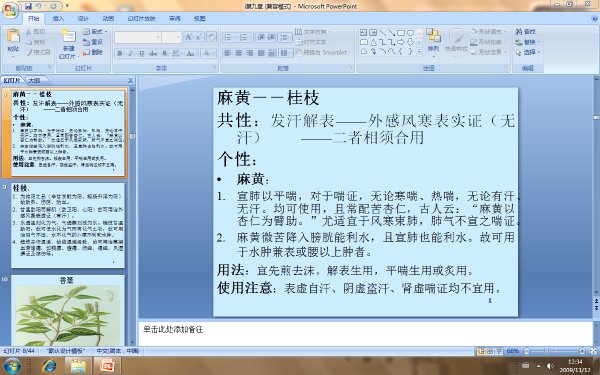Open shape effects 形状效果 options
This screenshot has width=600, height=375.
coord(488,52)
